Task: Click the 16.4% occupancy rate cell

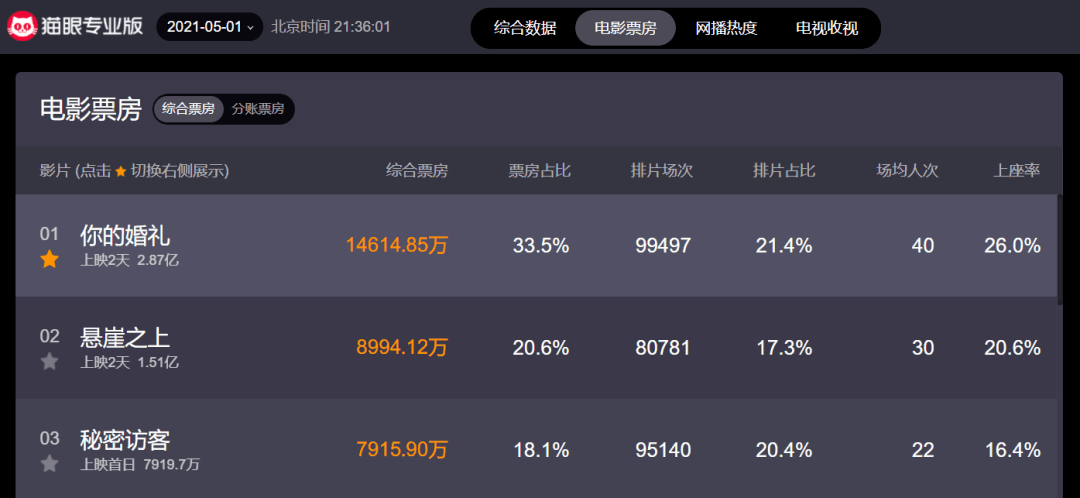Action: click(1012, 450)
